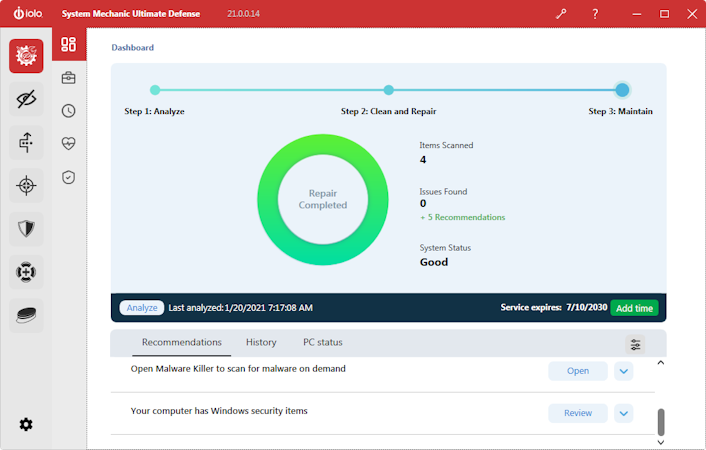Image resolution: width=706 pixels, height=450 pixels.
Task: Open ByePass upward arrow module
Action: (x=26, y=142)
